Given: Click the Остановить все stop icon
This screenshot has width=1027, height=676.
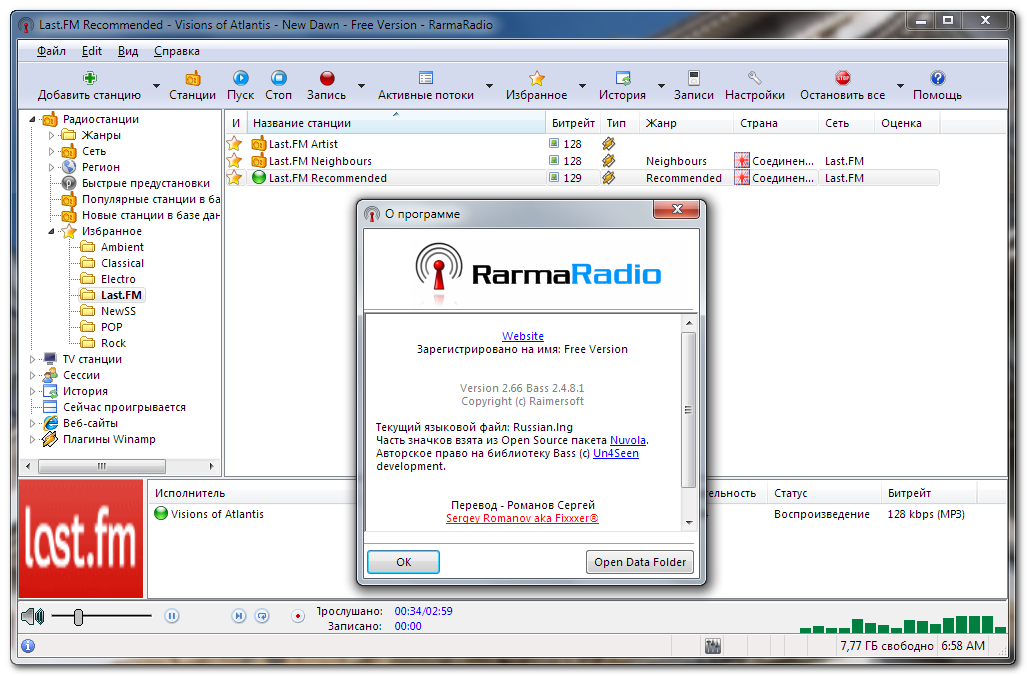Looking at the screenshot, I should tap(842, 79).
